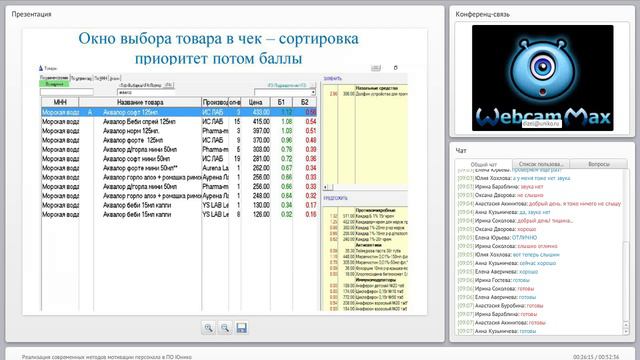
Task: Open the WebcamMax video feed thumbnail
Action: pyautogui.click(x=542, y=78)
